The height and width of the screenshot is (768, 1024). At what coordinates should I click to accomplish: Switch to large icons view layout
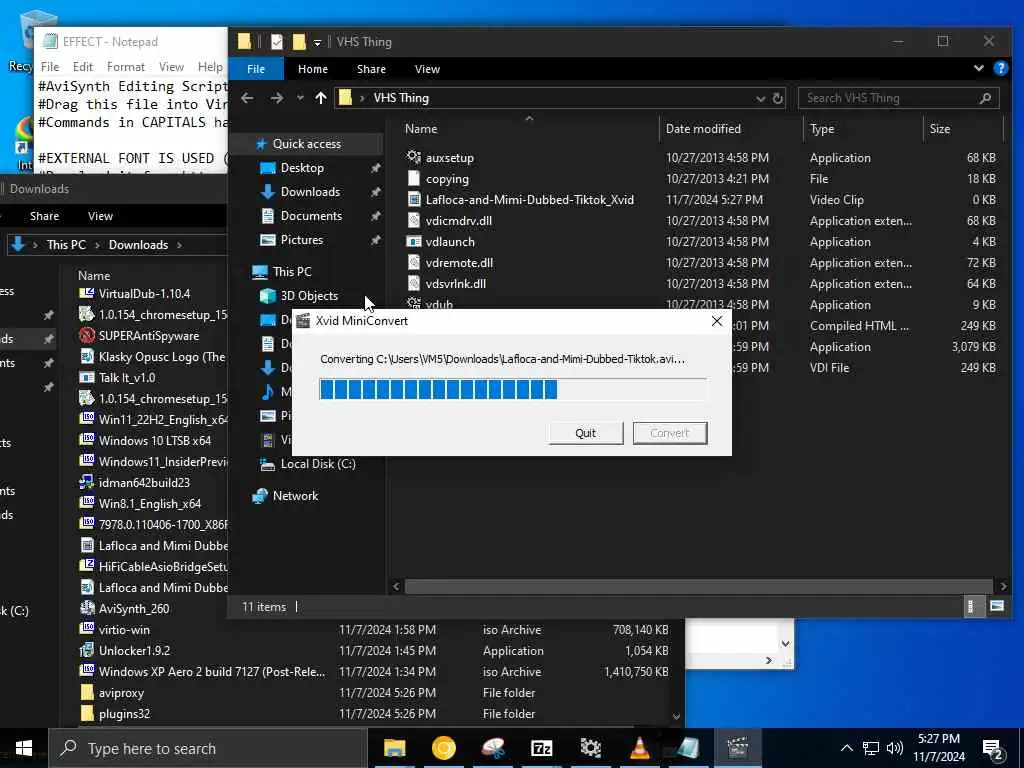coord(996,606)
